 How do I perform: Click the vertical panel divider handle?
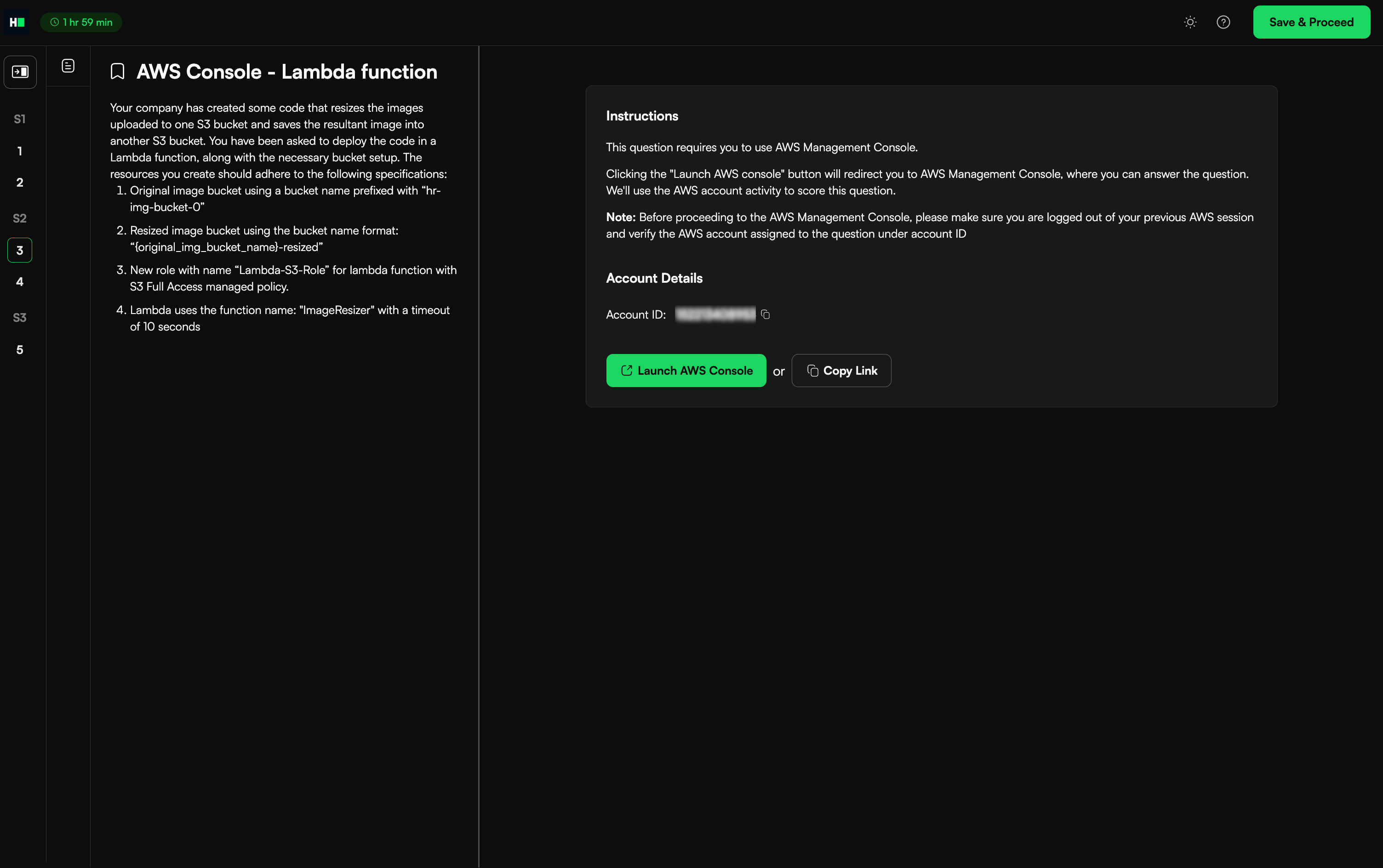click(479, 457)
